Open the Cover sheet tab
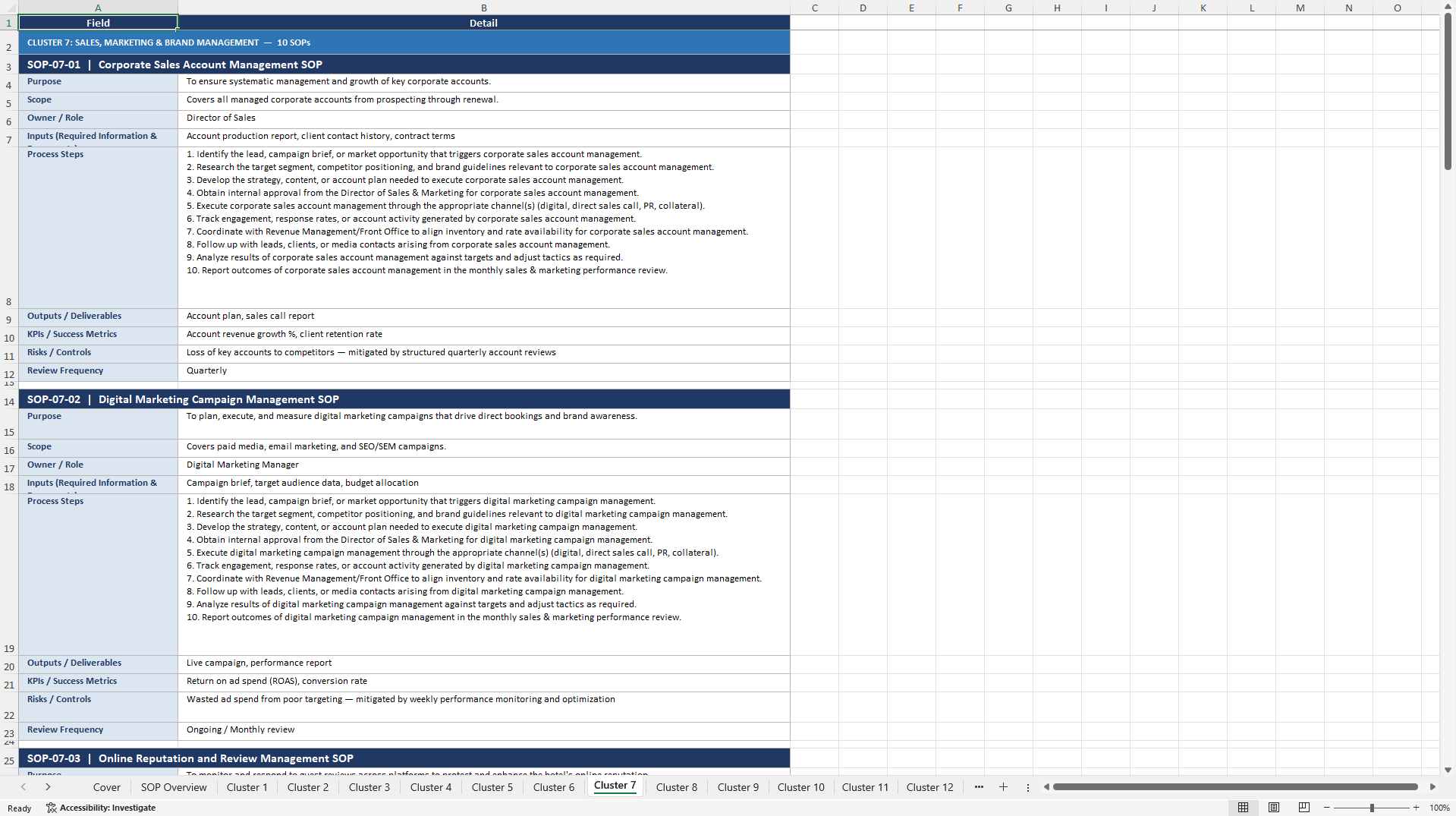The image size is (1456, 816). click(x=106, y=787)
